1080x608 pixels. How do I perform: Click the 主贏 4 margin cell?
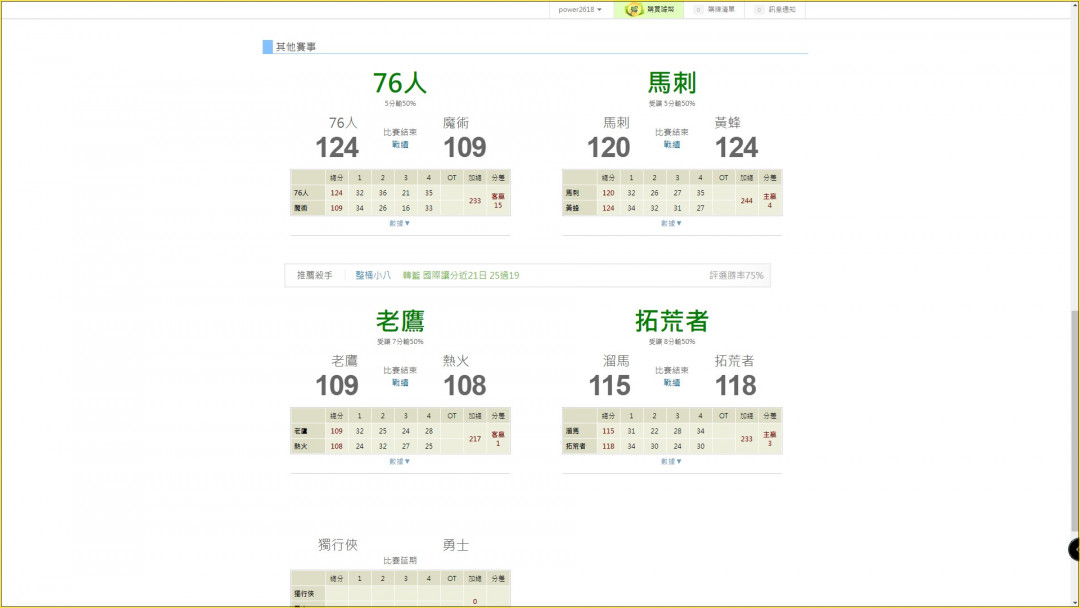[x=769, y=201]
